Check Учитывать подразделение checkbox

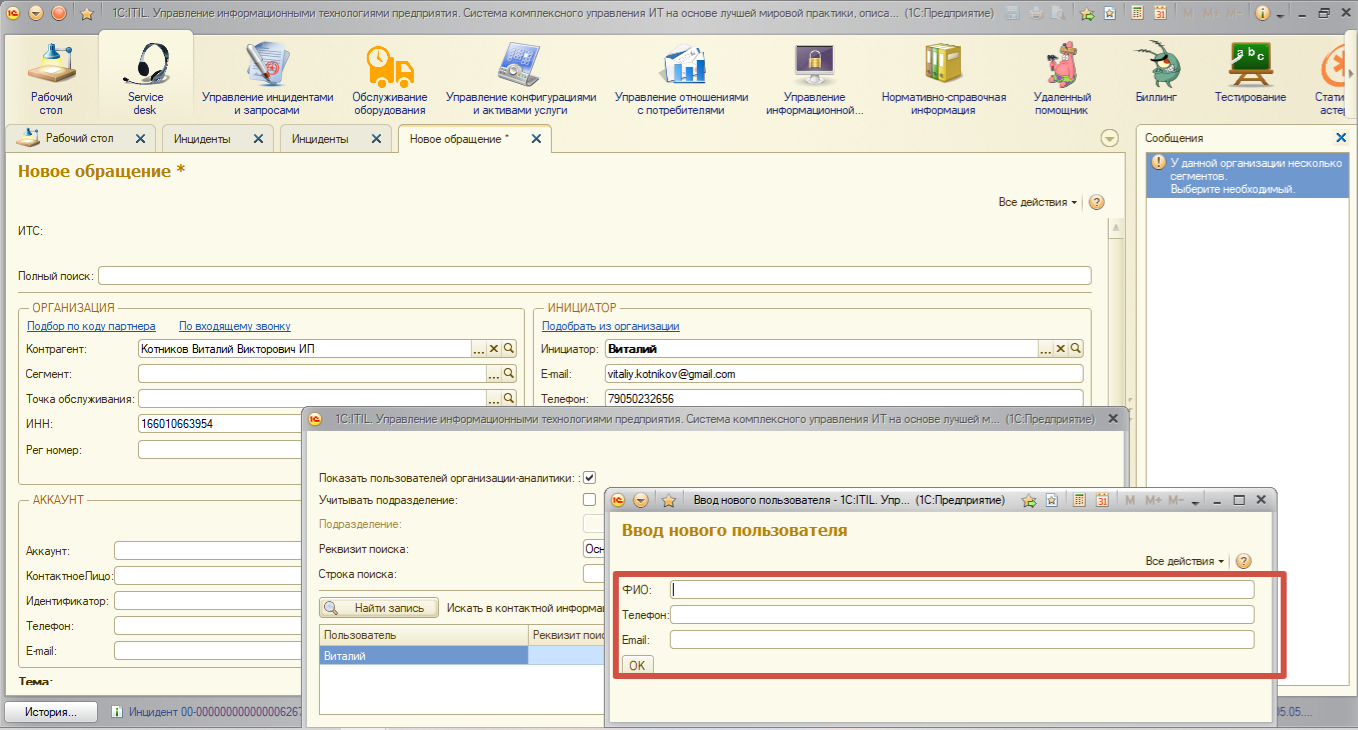click(590, 499)
